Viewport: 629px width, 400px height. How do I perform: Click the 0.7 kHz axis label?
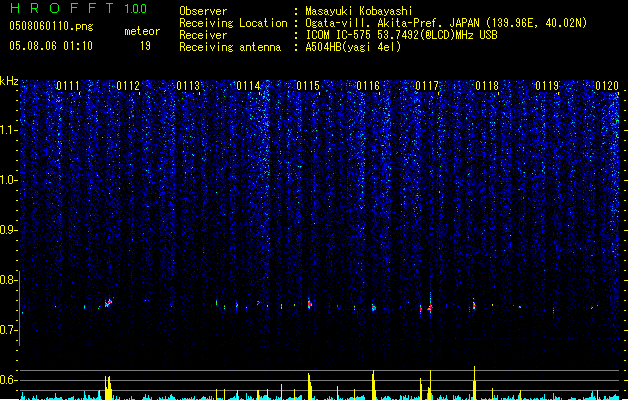(x=9, y=330)
